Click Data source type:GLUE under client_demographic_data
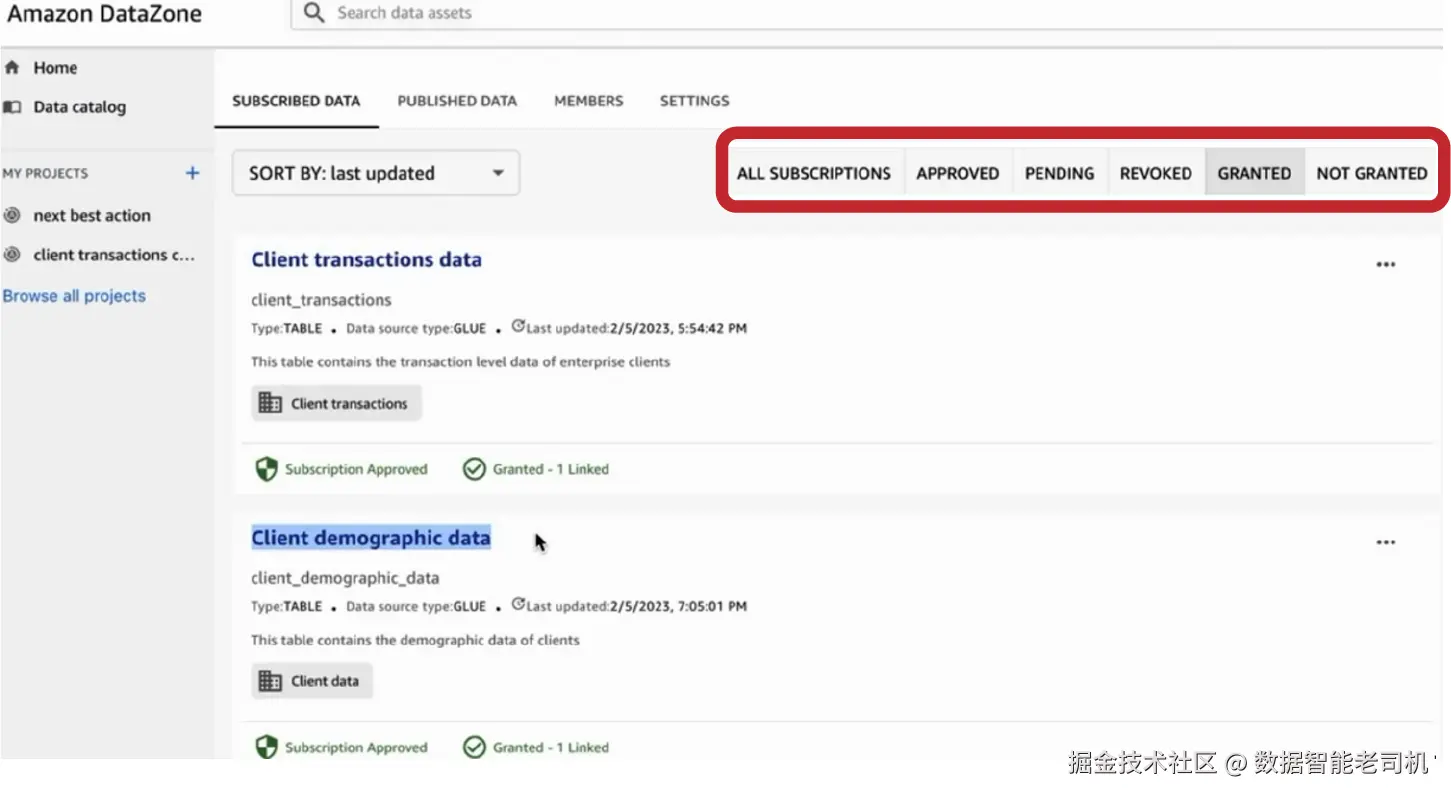1451x799 pixels. point(416,606)
